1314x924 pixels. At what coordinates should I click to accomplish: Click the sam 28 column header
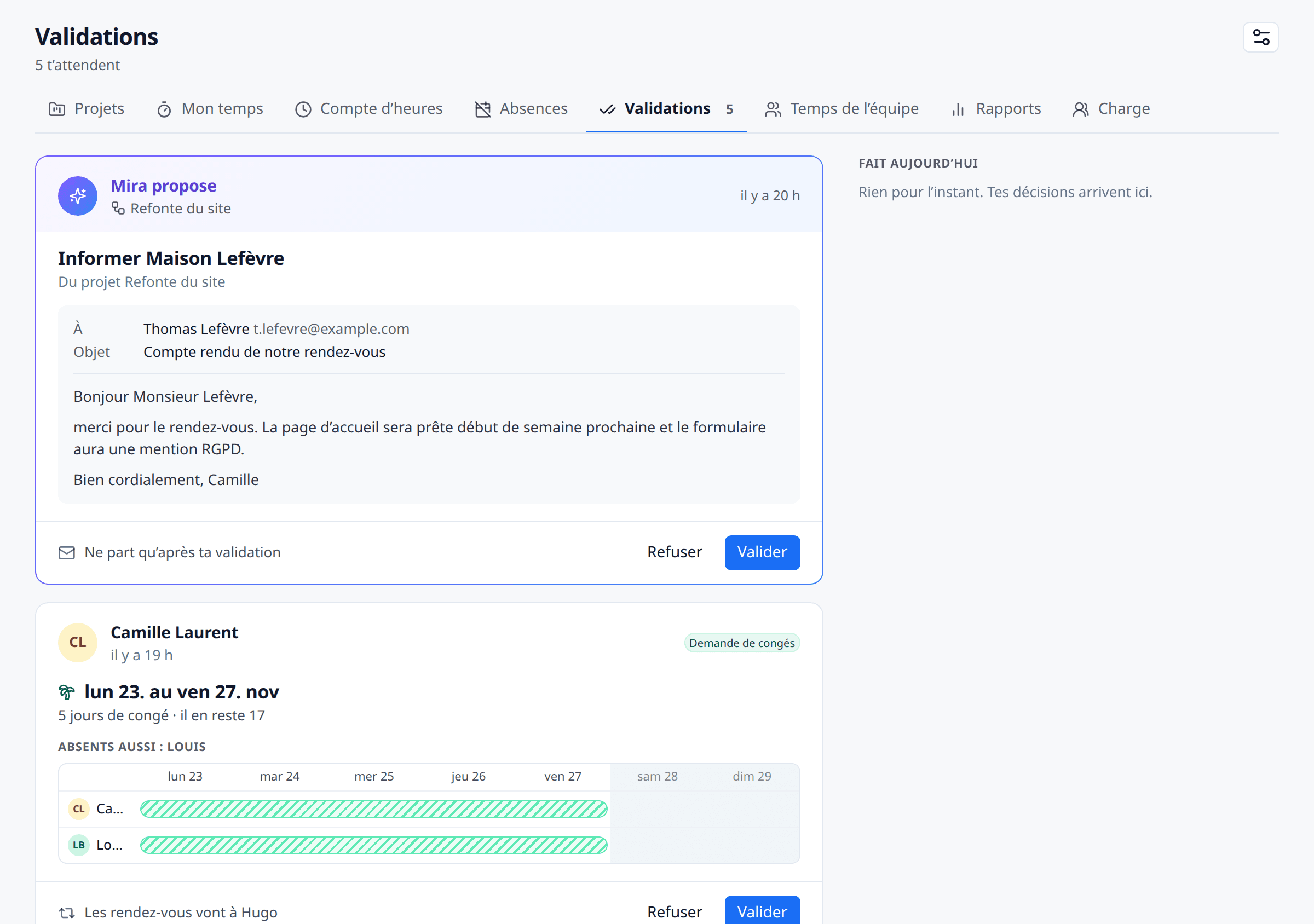pos(657,776)
